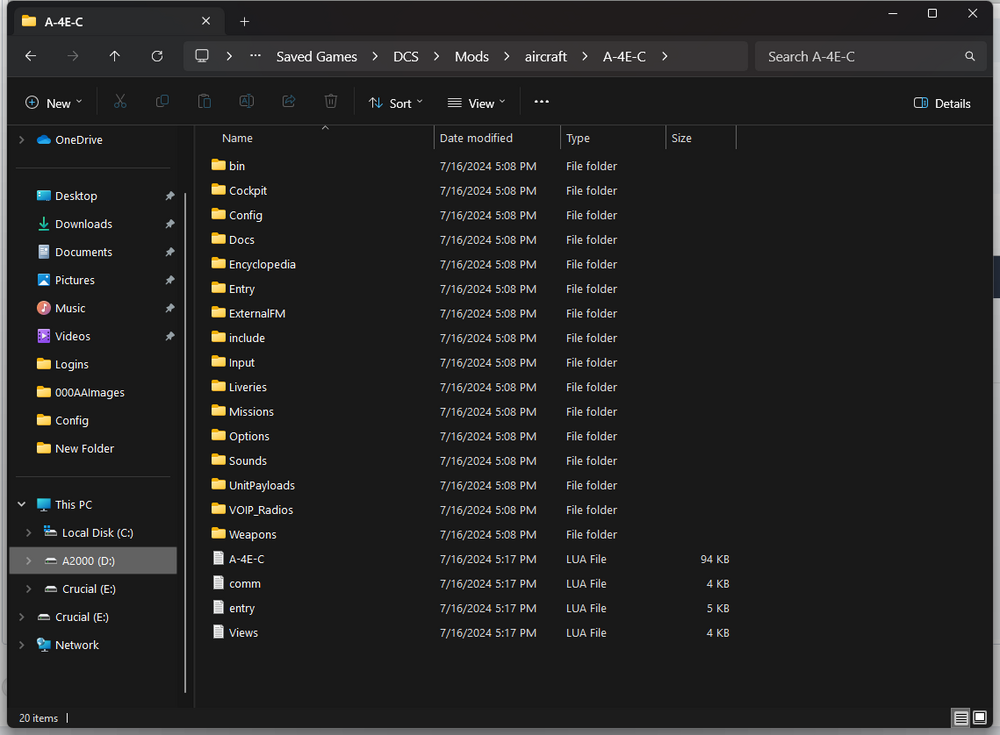Screen dimensions: 1000x735
Task: Navigate back with the left arrow
Action: (x=30, y=57)
